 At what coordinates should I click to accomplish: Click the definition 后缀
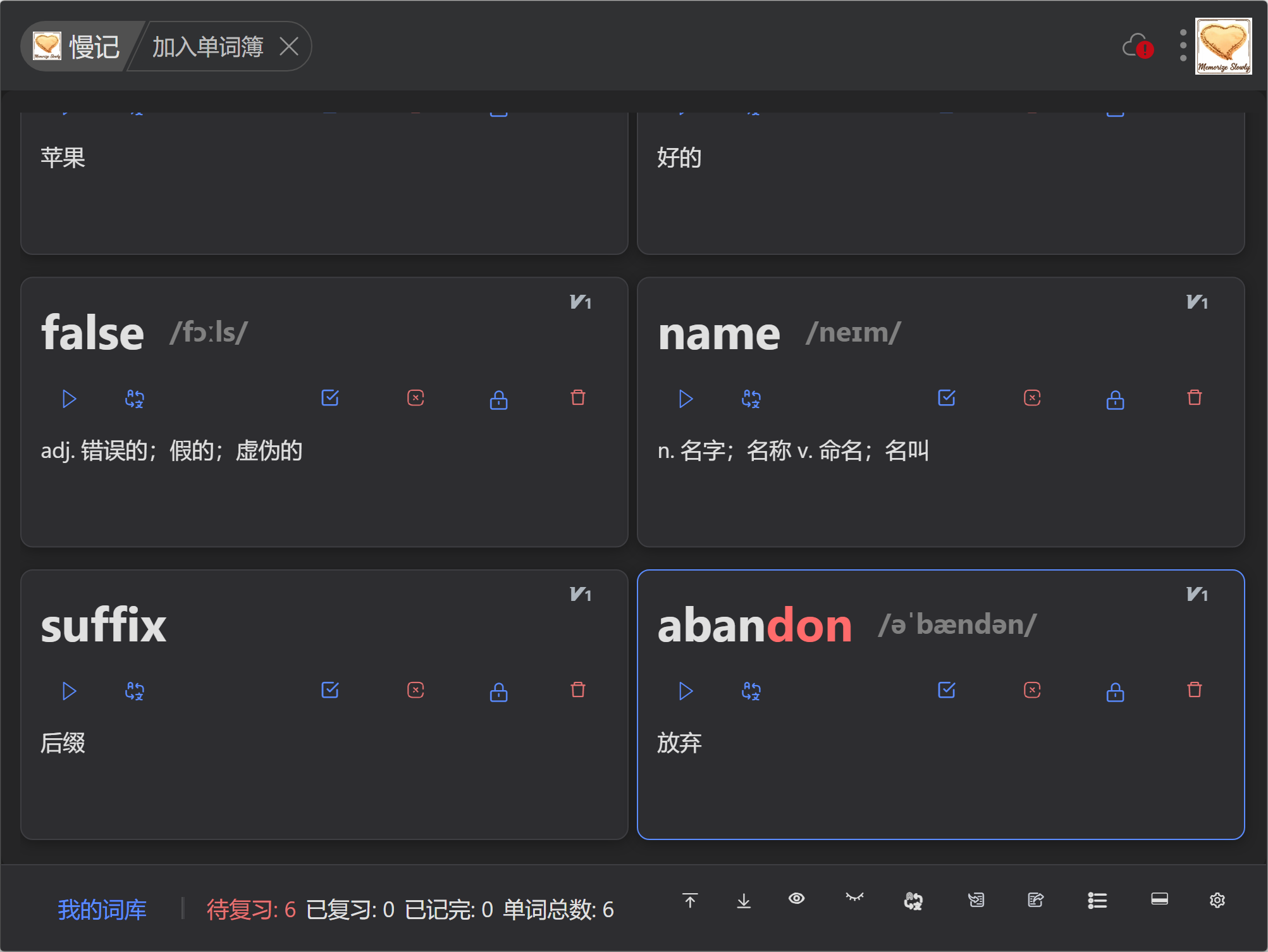click(63, 742)
